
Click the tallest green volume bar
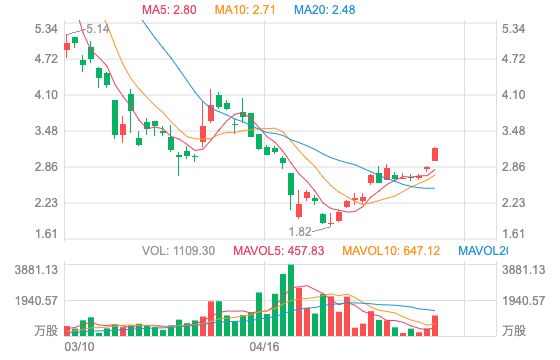(x=291, y=300)
